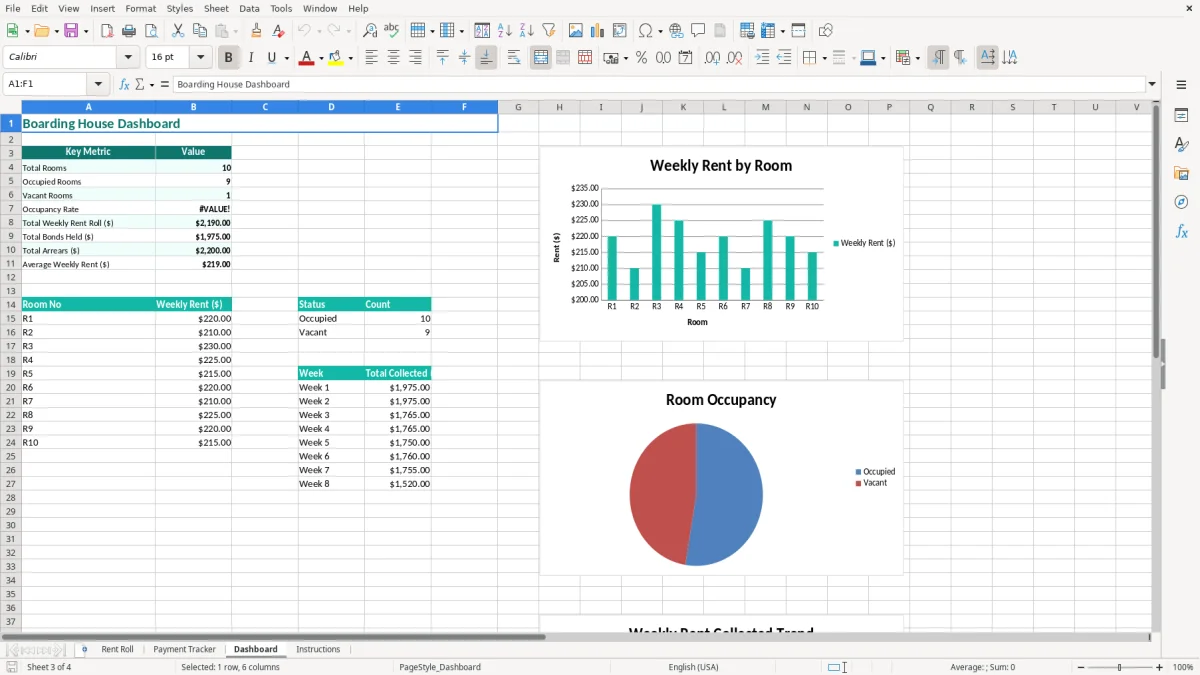Toggle Center Horizontally alignment

pyautogui.click(x=393, y=58)
